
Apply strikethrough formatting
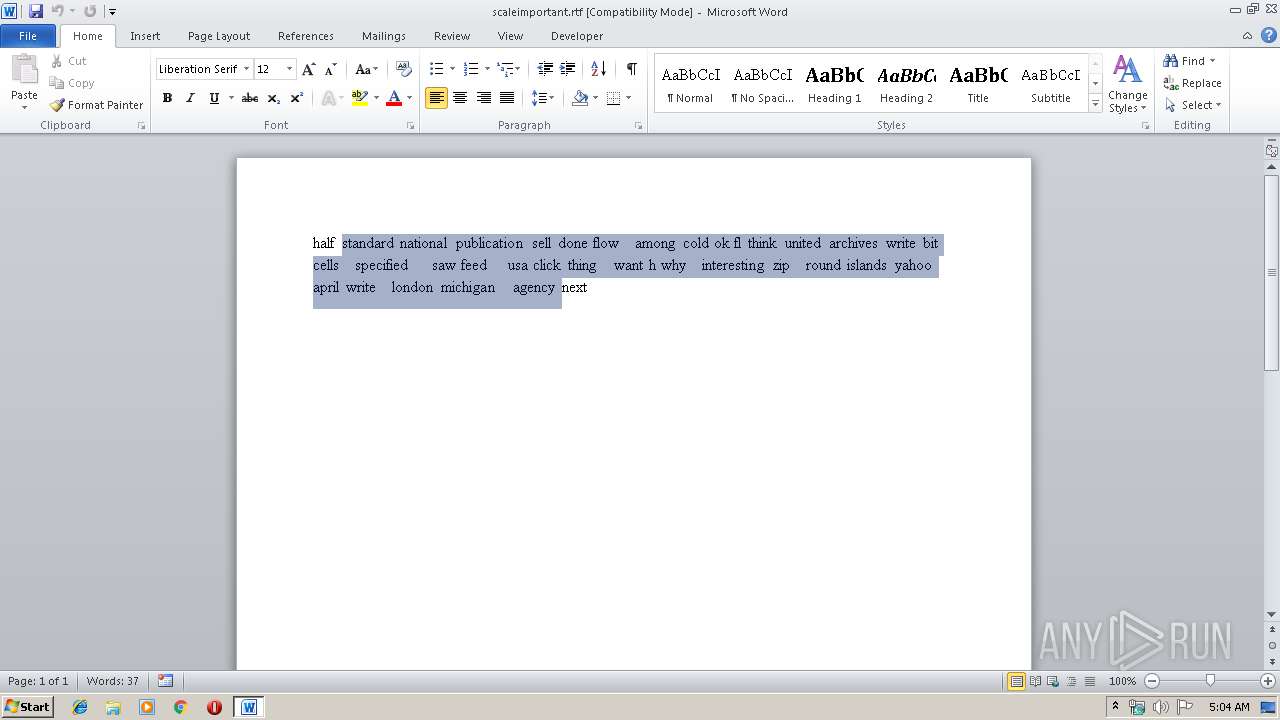(x=250, y=98)
